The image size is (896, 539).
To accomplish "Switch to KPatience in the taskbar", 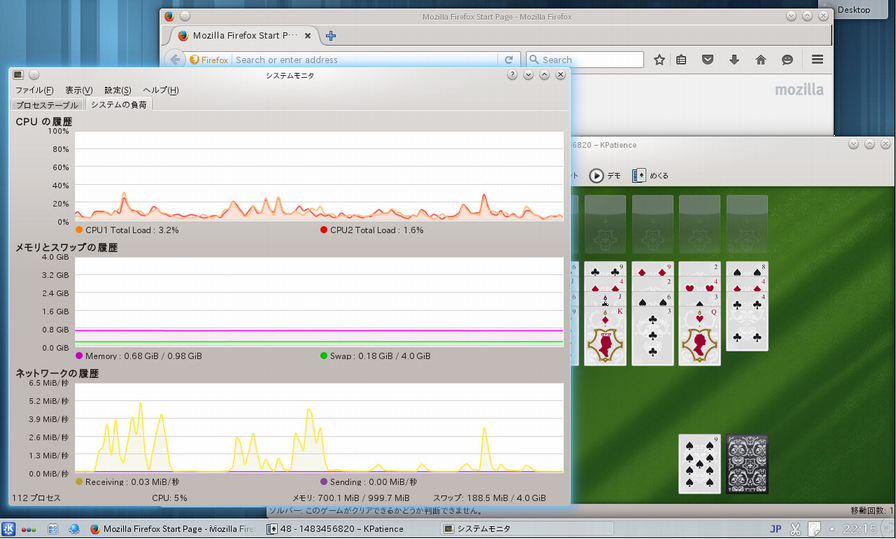I will (x=350, y=529).
